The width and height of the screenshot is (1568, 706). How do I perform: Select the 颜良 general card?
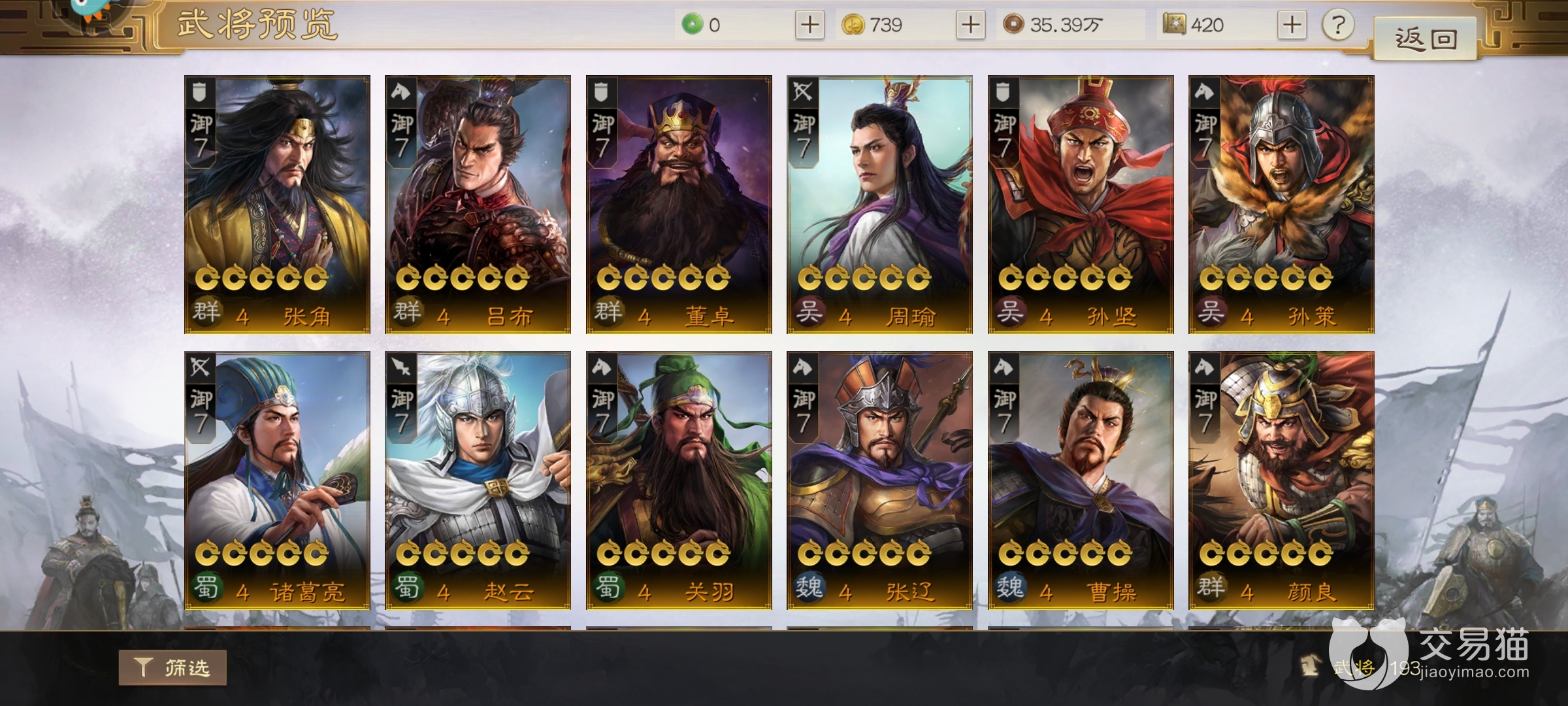1281,480
